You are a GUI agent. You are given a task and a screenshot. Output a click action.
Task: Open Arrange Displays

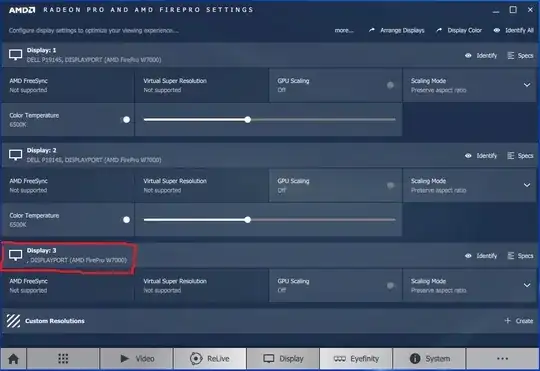pyautogui.click(x=397, y=31)
